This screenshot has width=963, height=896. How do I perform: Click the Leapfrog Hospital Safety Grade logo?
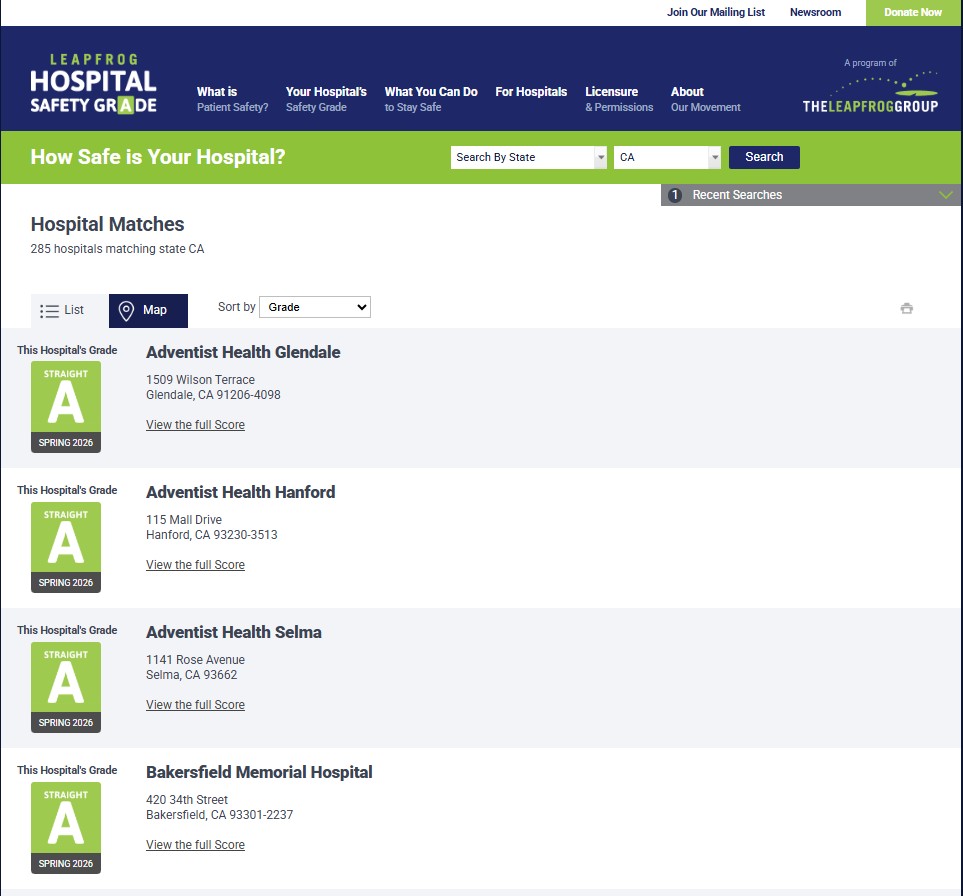(x=93, y=84)
